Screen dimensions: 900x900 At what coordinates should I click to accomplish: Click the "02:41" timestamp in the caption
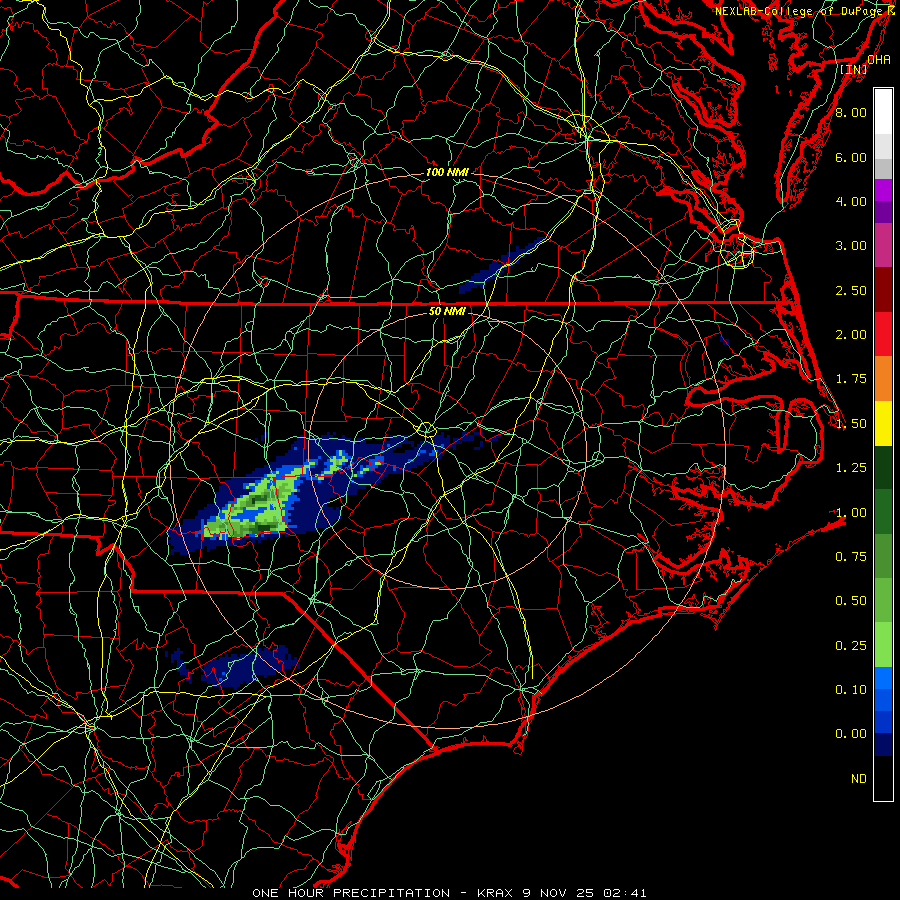click(624, 893)
